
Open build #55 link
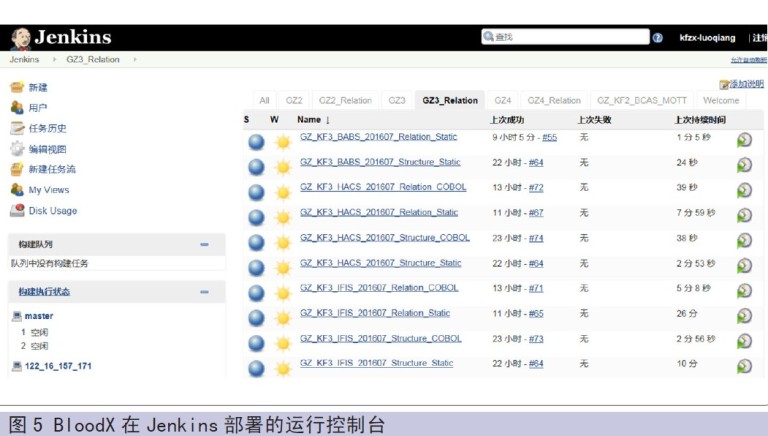point(550,138)
